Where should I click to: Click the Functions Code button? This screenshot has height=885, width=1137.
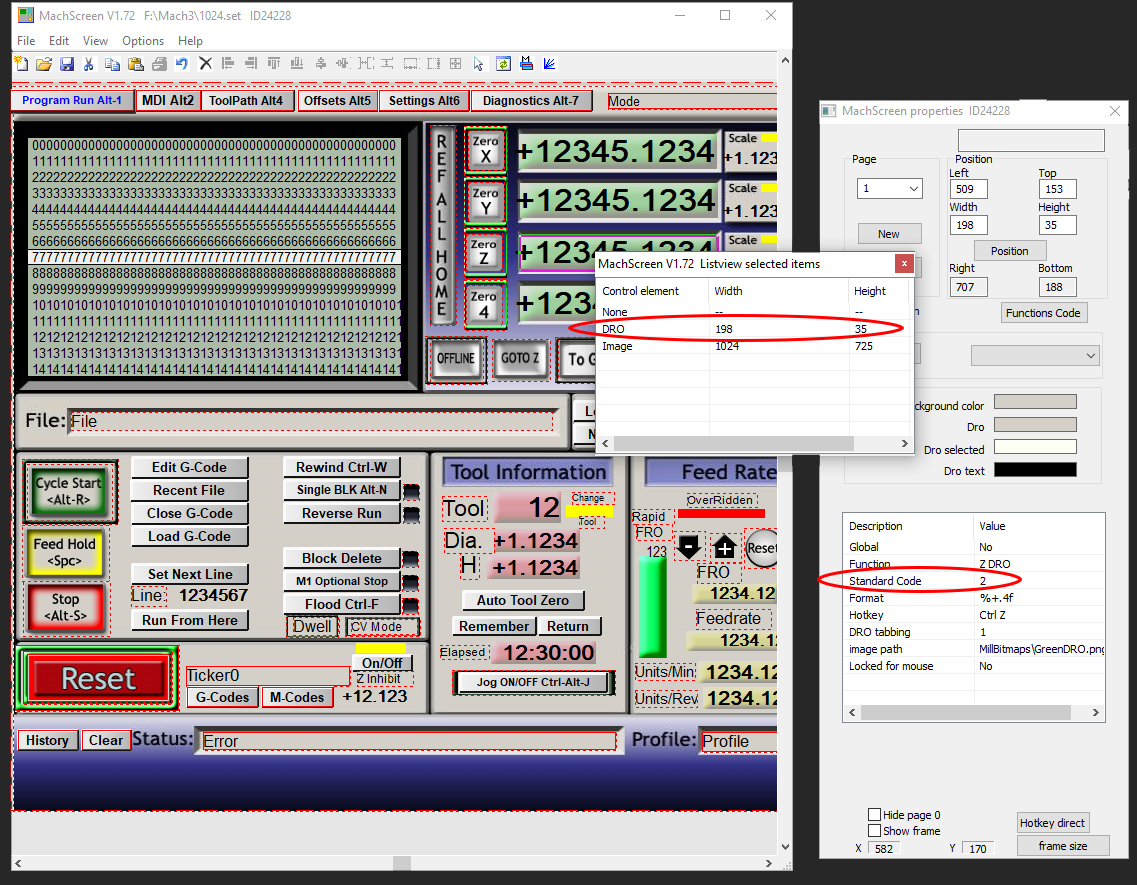pos(1043,313)
